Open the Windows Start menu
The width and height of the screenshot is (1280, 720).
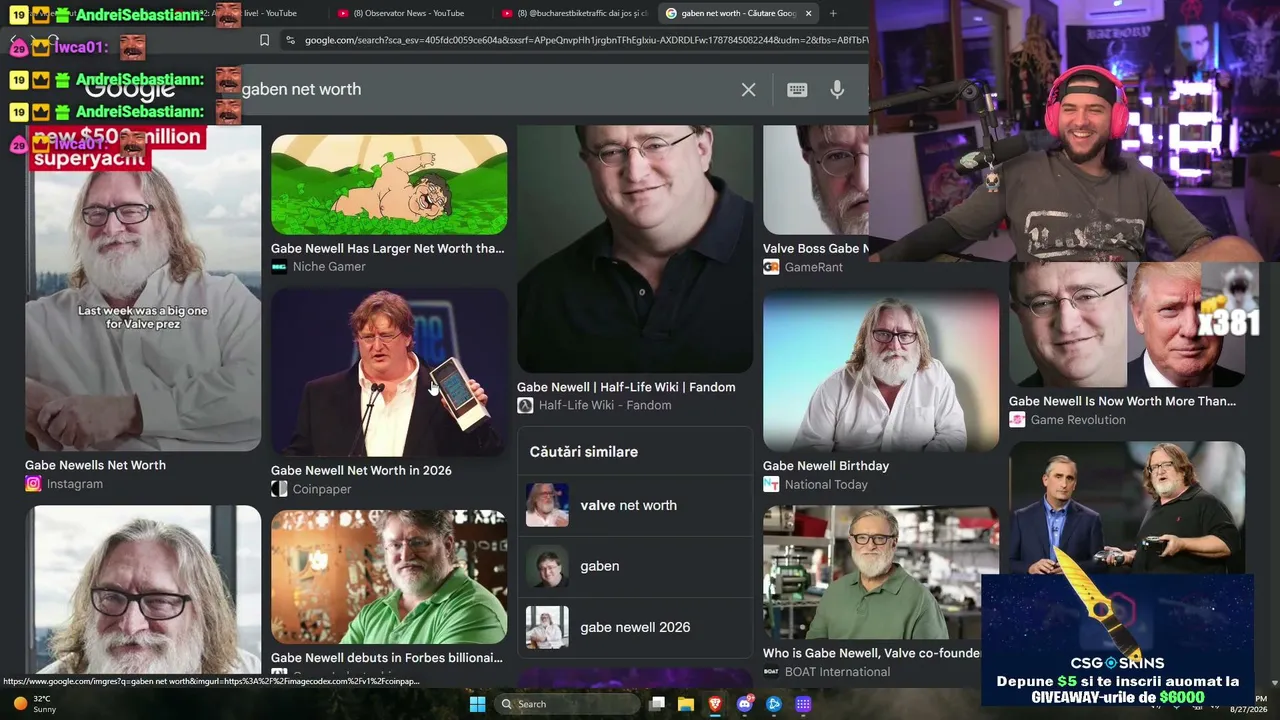[477, 704]
